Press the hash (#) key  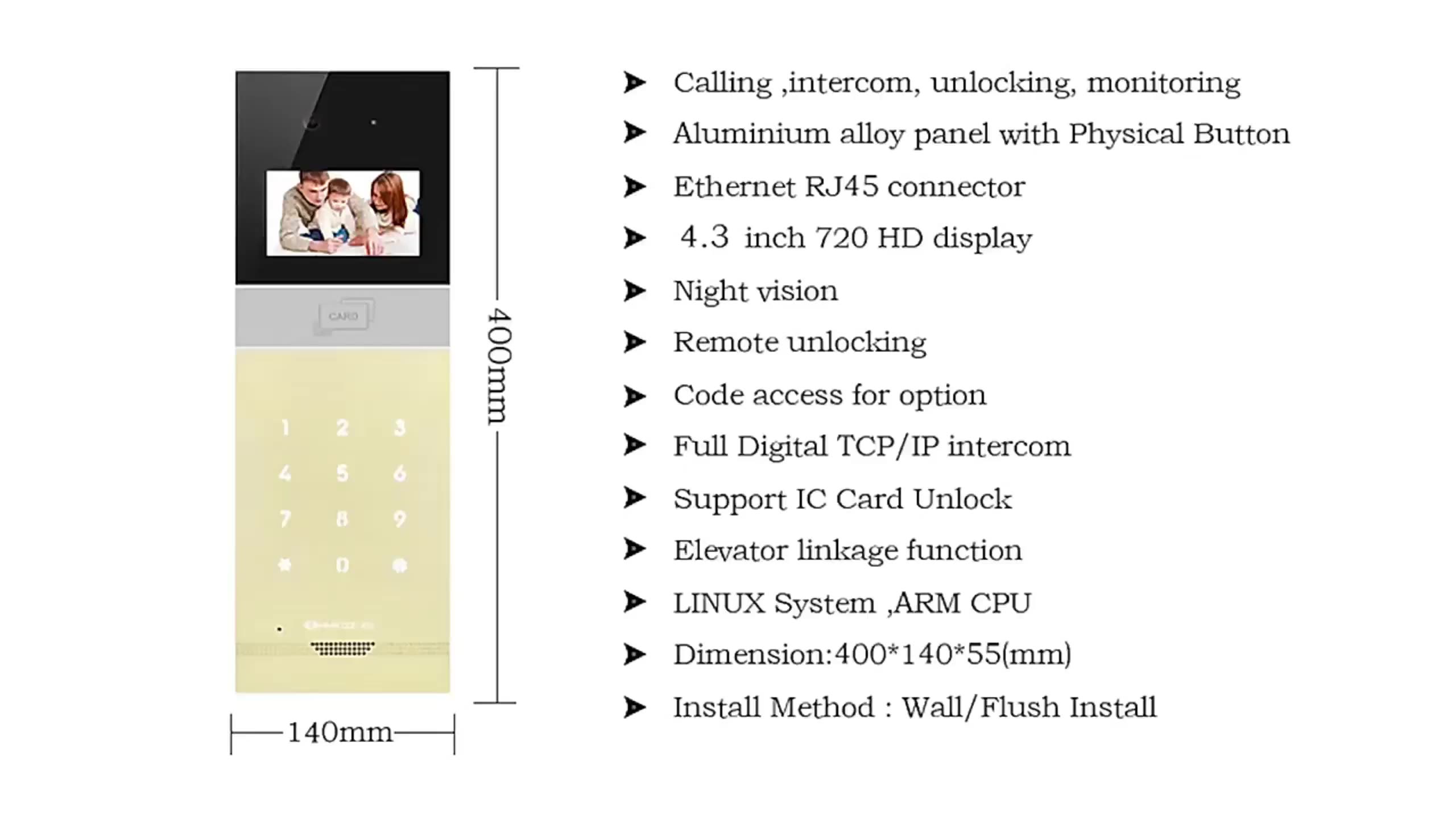click(x=398, y=566)
